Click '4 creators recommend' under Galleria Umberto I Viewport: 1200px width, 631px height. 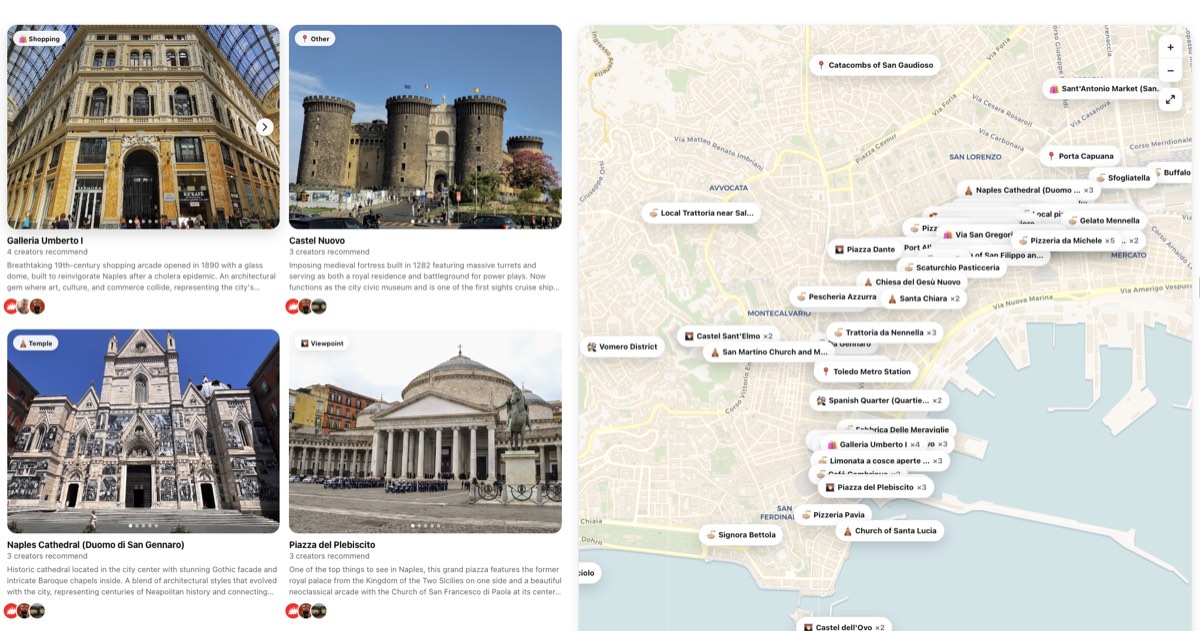47,252
